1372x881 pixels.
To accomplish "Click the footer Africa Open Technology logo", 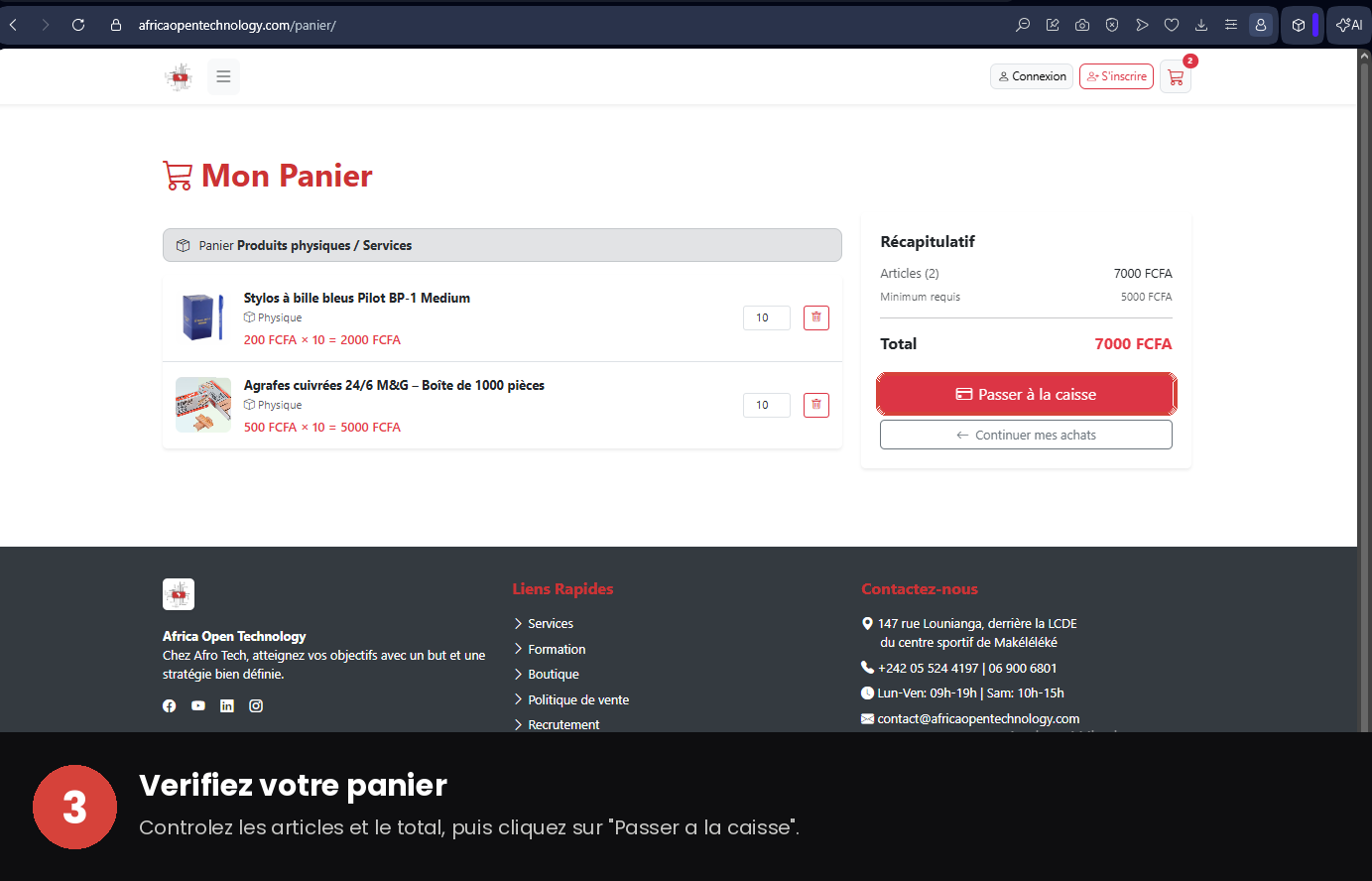I will [x=179, y=594].
